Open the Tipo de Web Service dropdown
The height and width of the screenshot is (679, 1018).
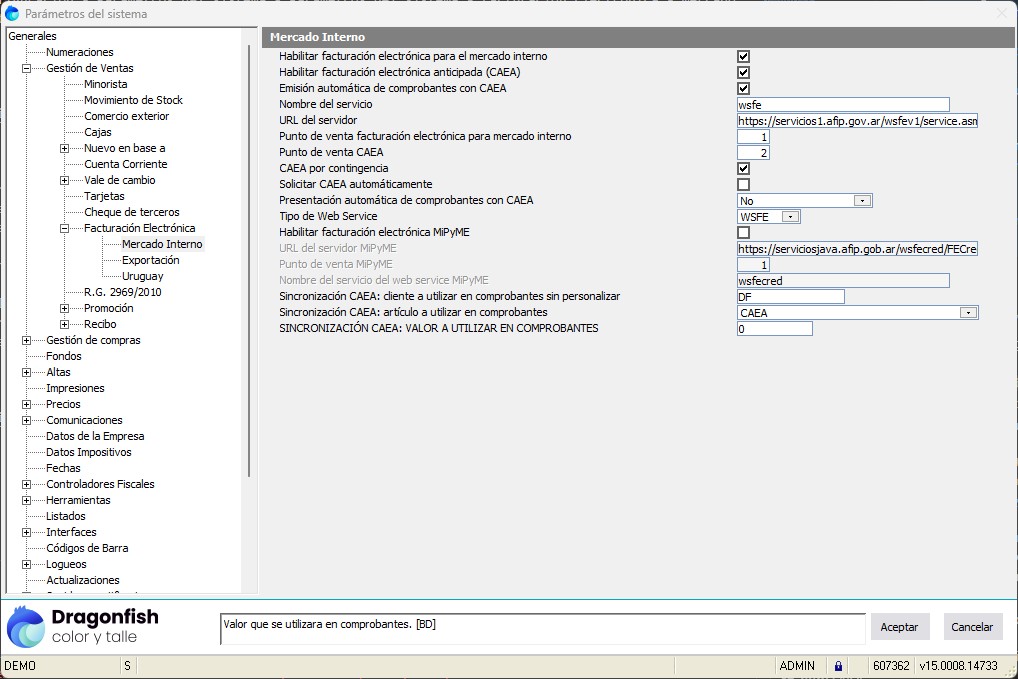(x=790, y=217)
